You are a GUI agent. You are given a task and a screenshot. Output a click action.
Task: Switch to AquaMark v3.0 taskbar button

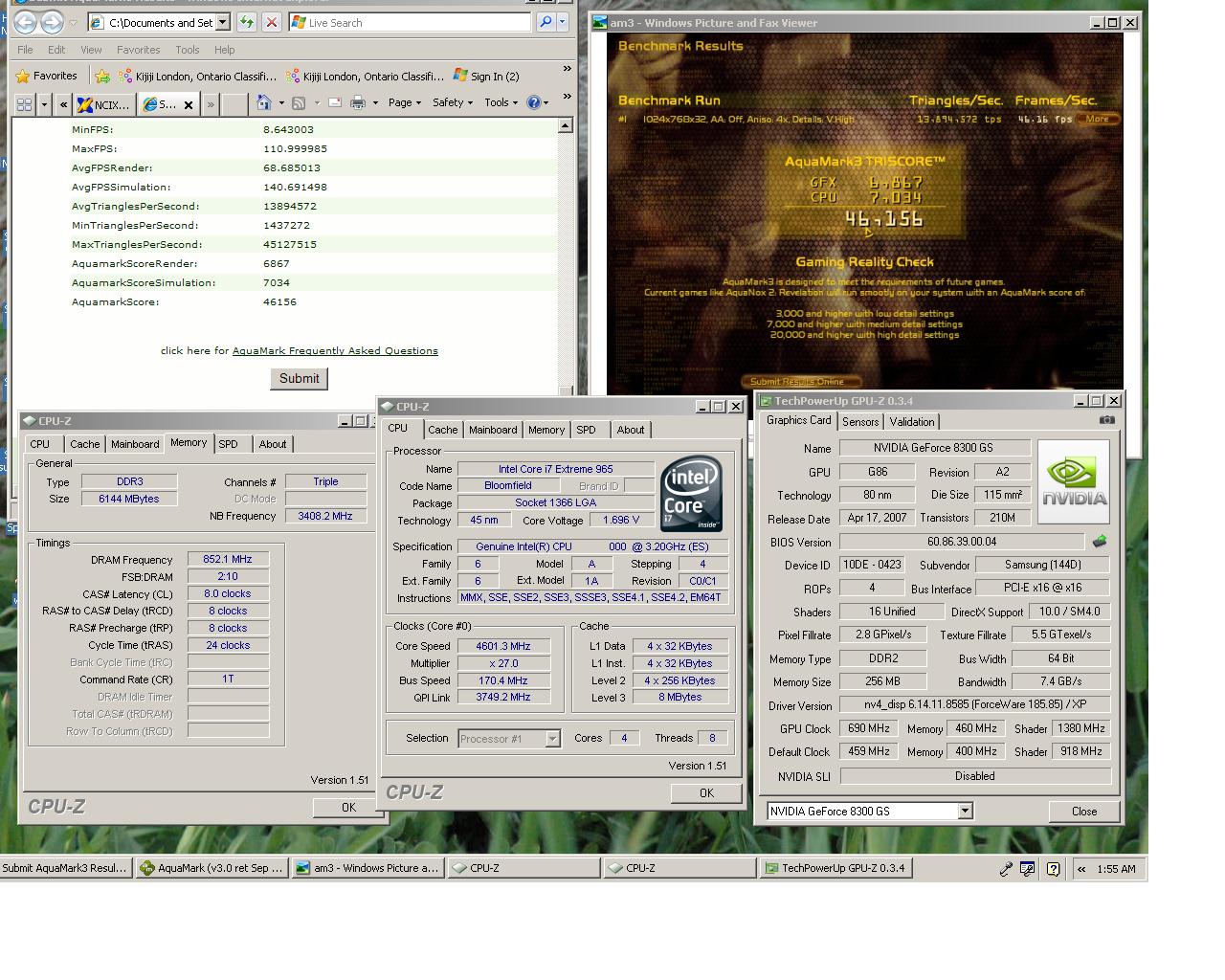(212, 868)
